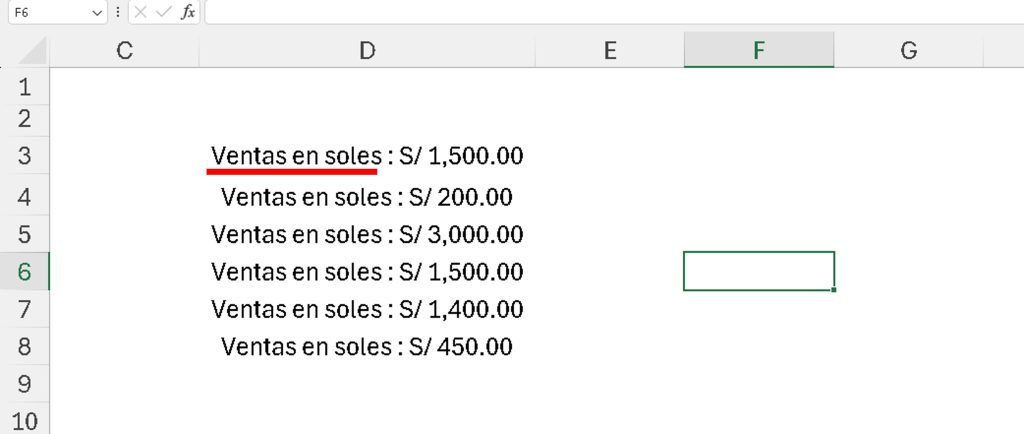This screenshot has height=434, width=1024.
Task: Open the Name Box dropdown arrow
Action: click(97, 12)
